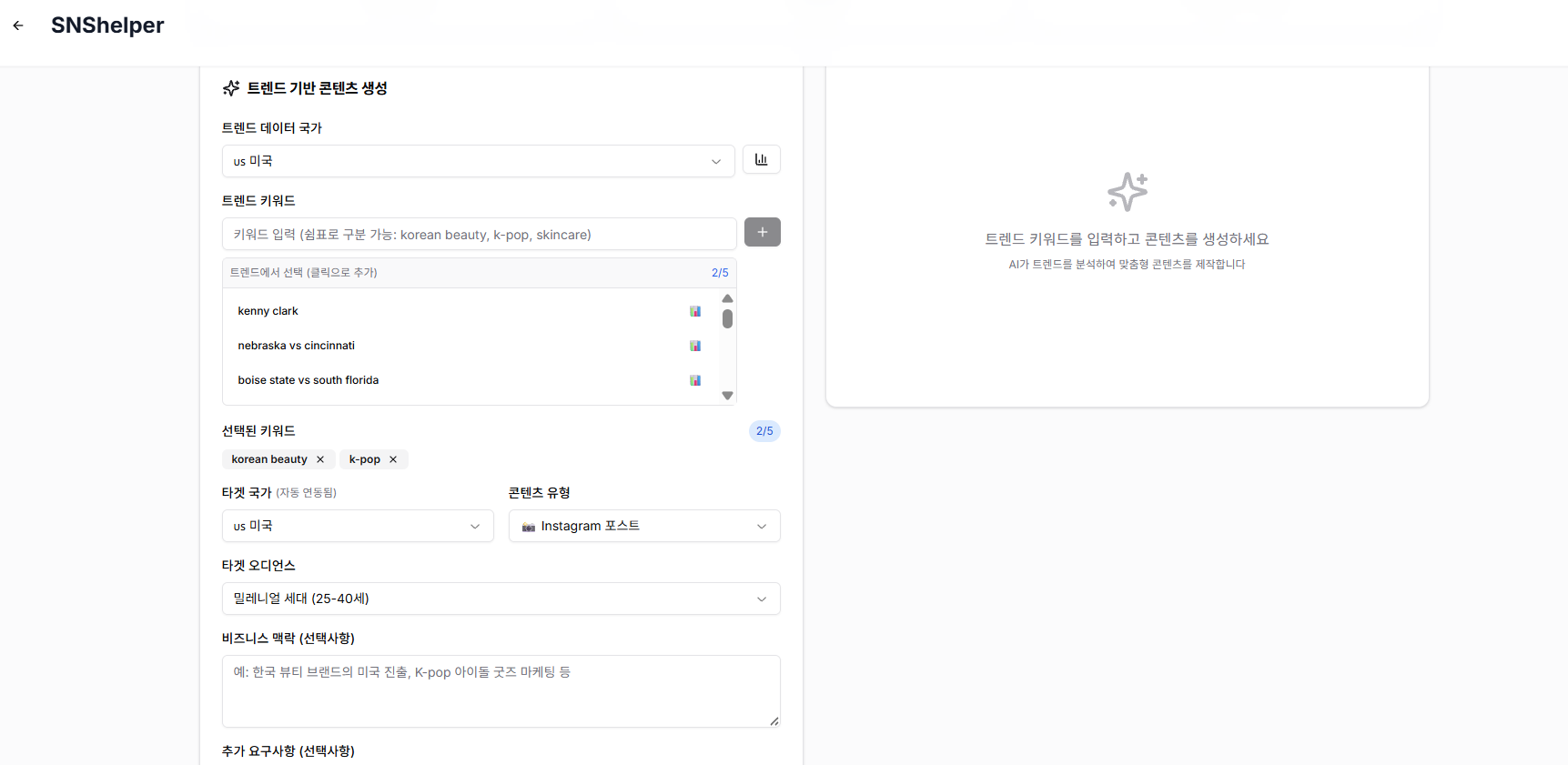The image size is (1568, 765).
Task: Click the korean beauty tag label
Action: tap(269, 459)
